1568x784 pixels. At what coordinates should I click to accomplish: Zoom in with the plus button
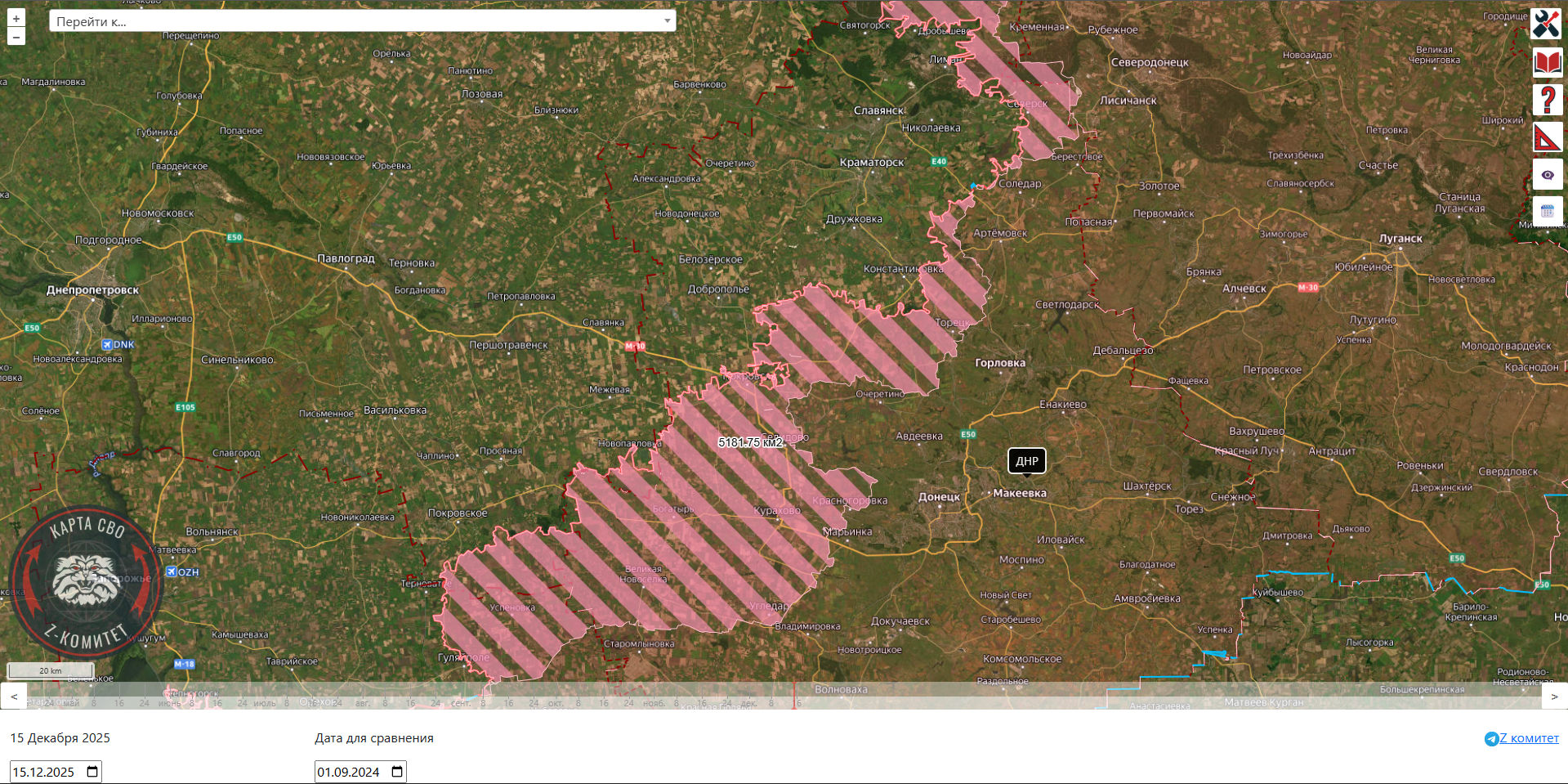[16, 18]
